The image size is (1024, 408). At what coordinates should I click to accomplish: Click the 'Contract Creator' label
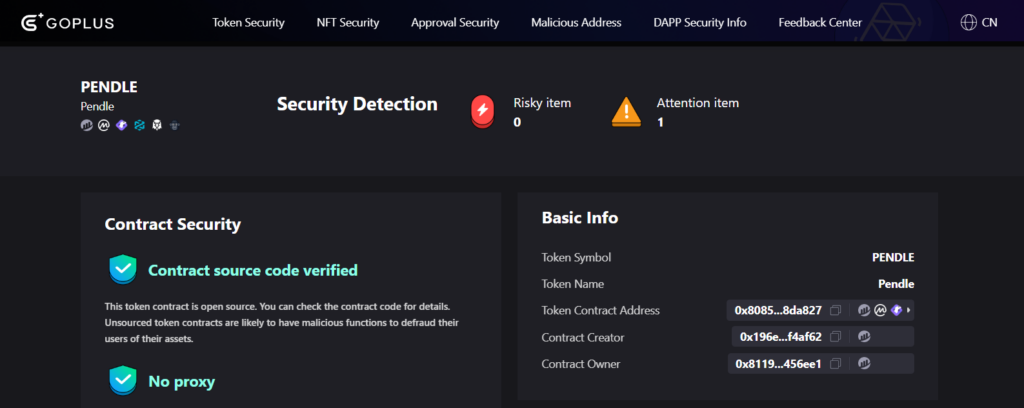583,337
